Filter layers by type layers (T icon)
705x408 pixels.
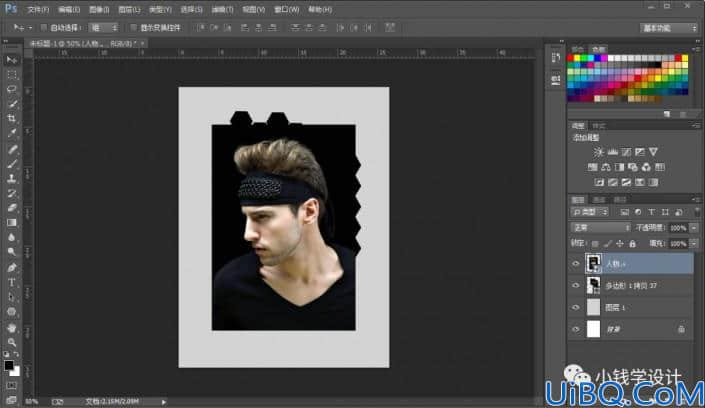pos(651,212)
